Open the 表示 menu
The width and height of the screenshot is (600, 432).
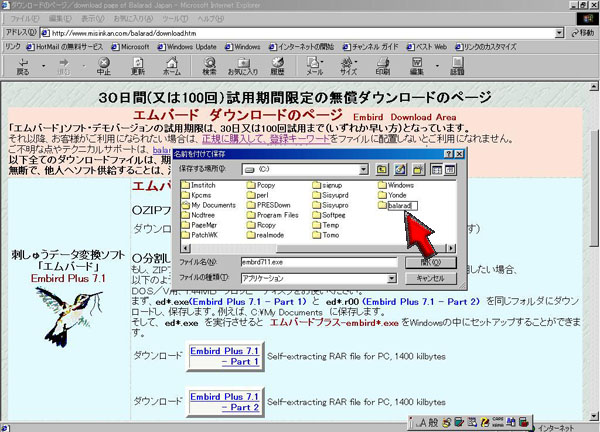click(92, 18)
